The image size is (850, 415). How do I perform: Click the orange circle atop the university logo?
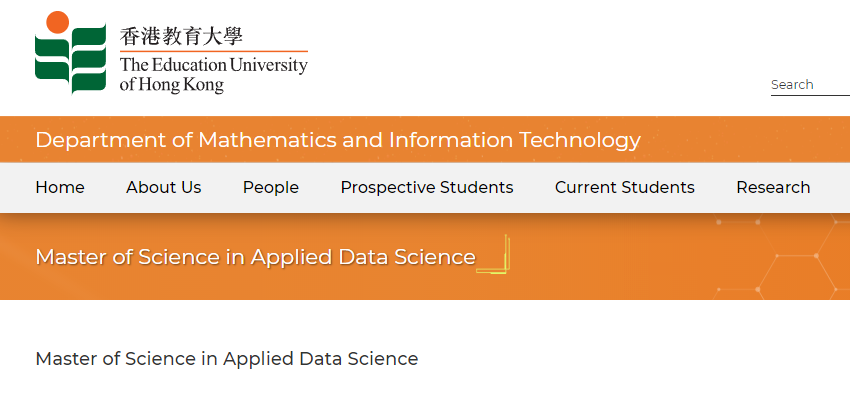pos(58,22)
